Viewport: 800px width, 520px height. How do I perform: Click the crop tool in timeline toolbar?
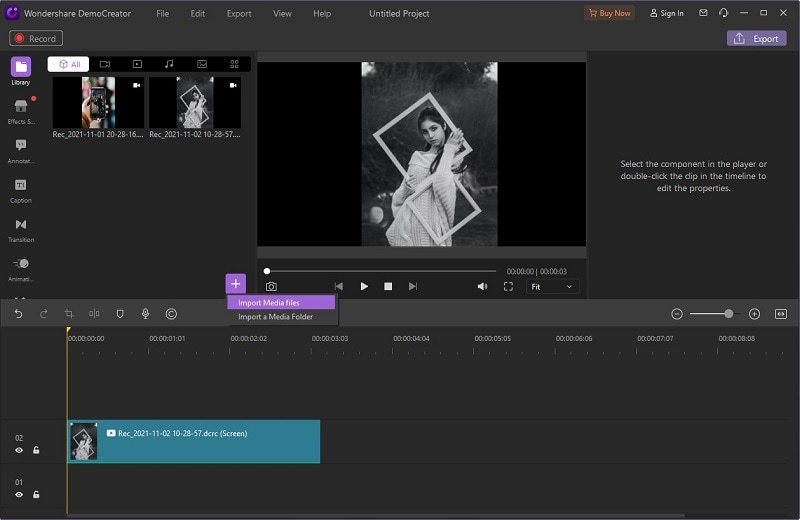click(69, 314)
